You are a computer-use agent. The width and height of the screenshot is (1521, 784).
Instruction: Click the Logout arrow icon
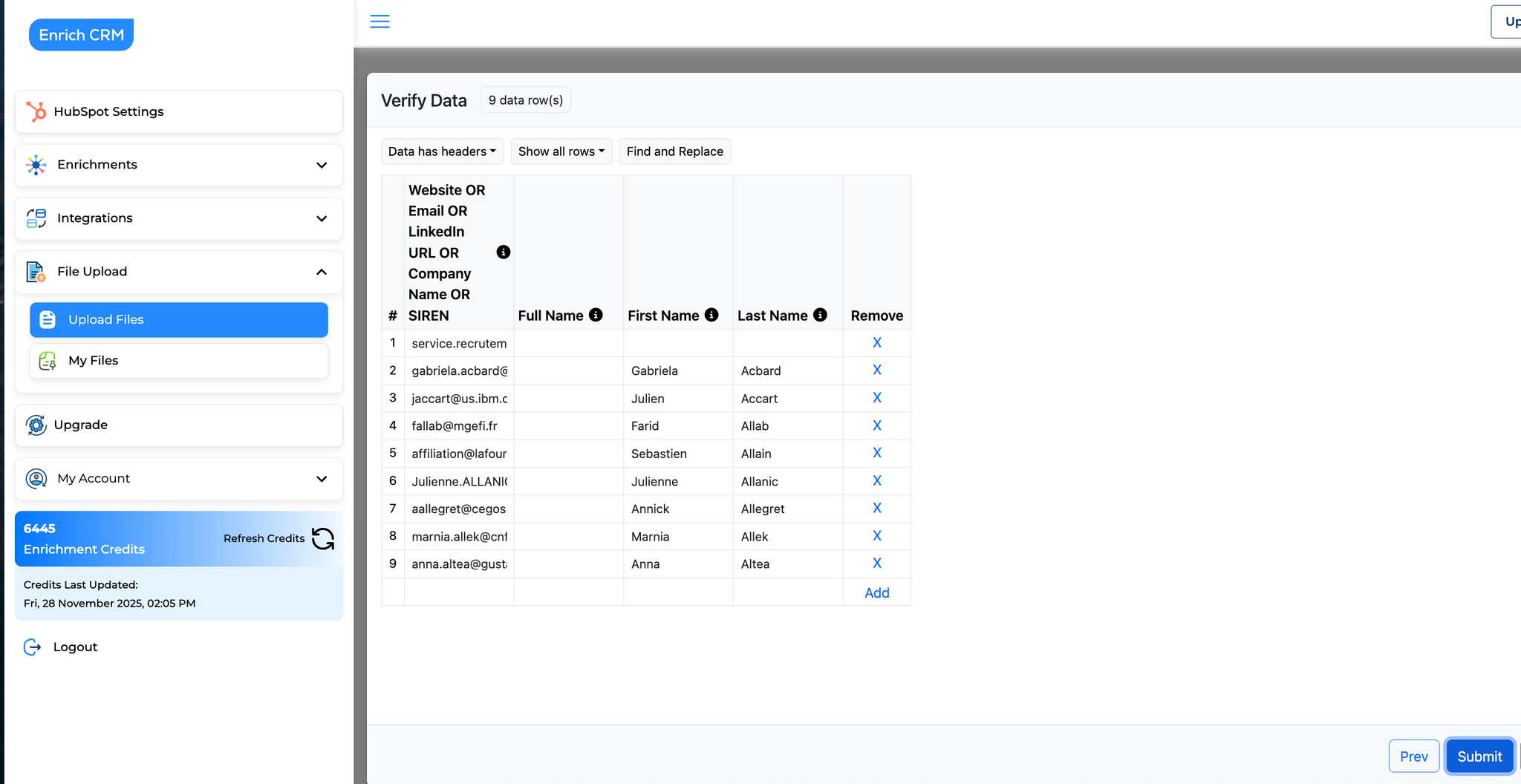(x=32, y=647)
